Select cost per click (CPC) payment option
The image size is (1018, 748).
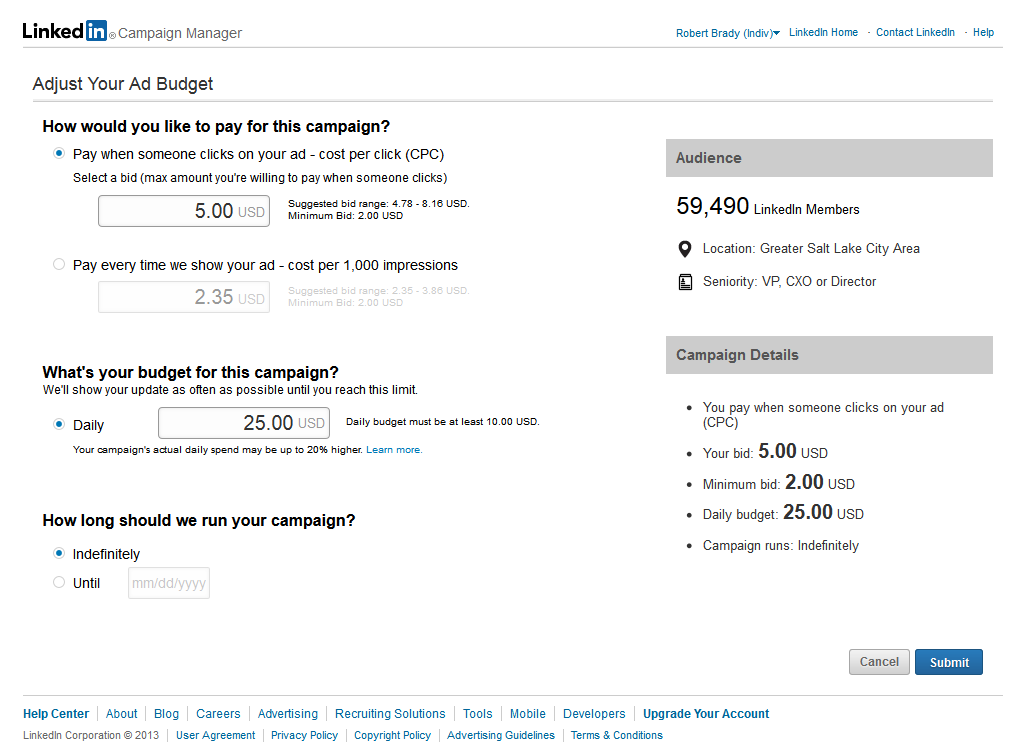[x=59, y=154]
